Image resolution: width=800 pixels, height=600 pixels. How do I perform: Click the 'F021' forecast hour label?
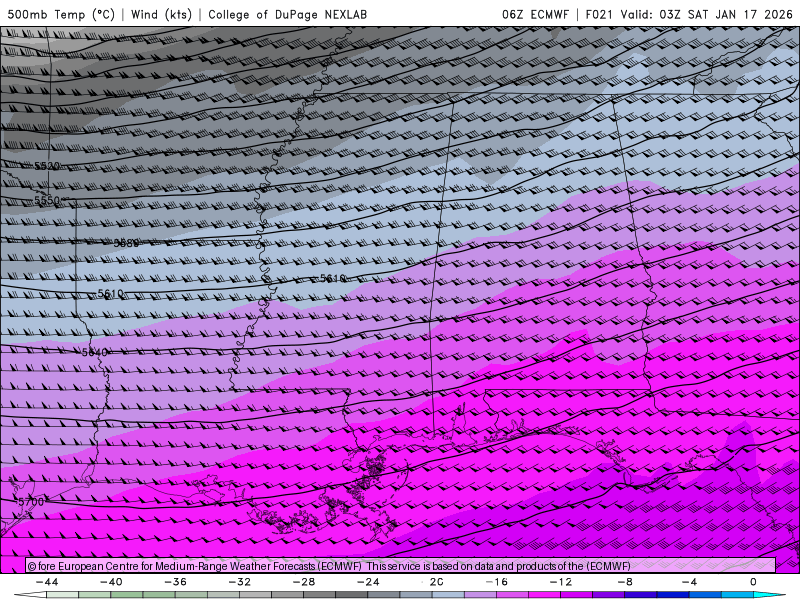click(599, 14)
